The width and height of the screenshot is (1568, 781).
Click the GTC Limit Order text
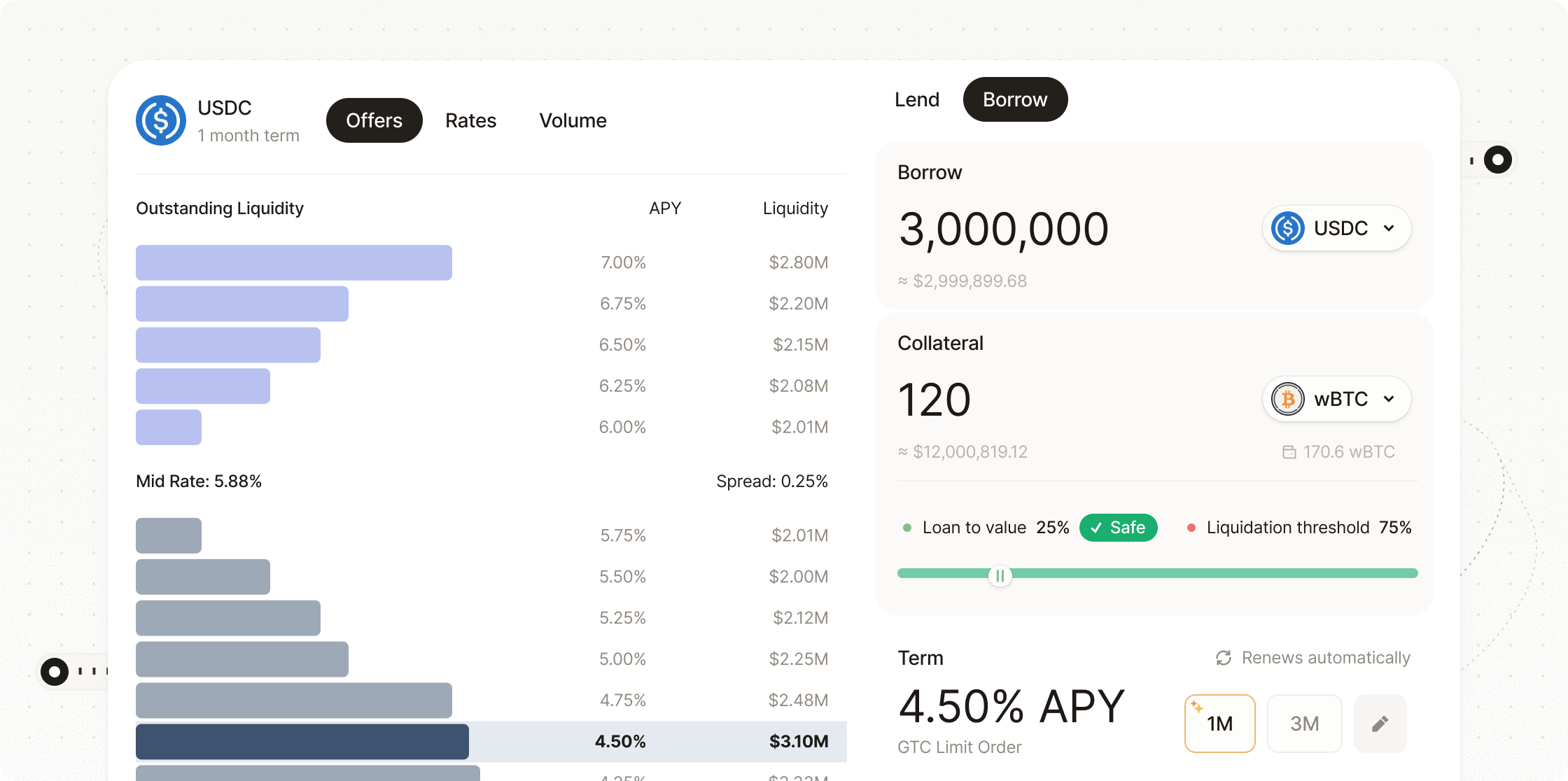[x=960, y=747]
